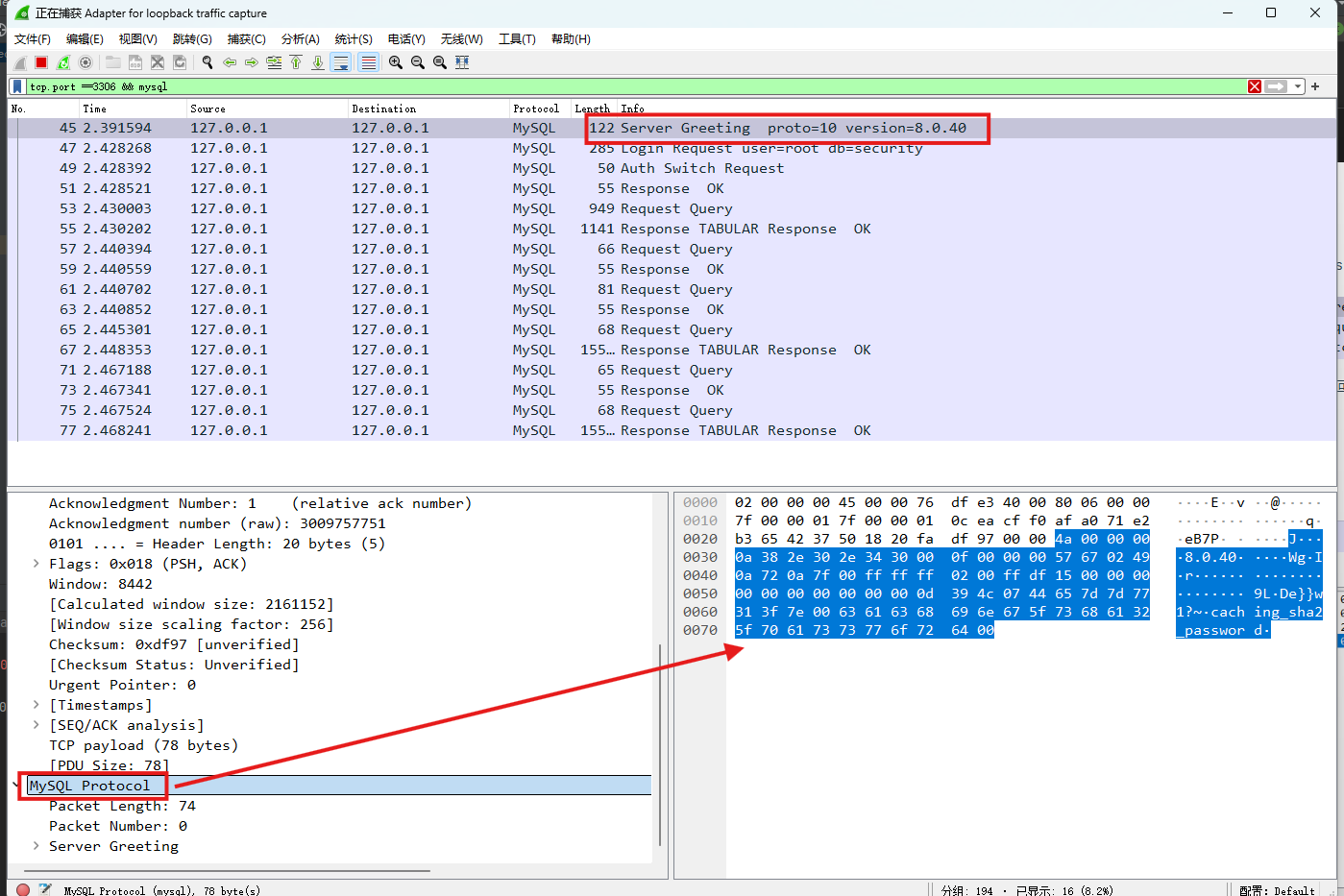This screenshot has height=896, width=1344.
Task: Click the filter bookmark icon
Action: click(17, 86)
